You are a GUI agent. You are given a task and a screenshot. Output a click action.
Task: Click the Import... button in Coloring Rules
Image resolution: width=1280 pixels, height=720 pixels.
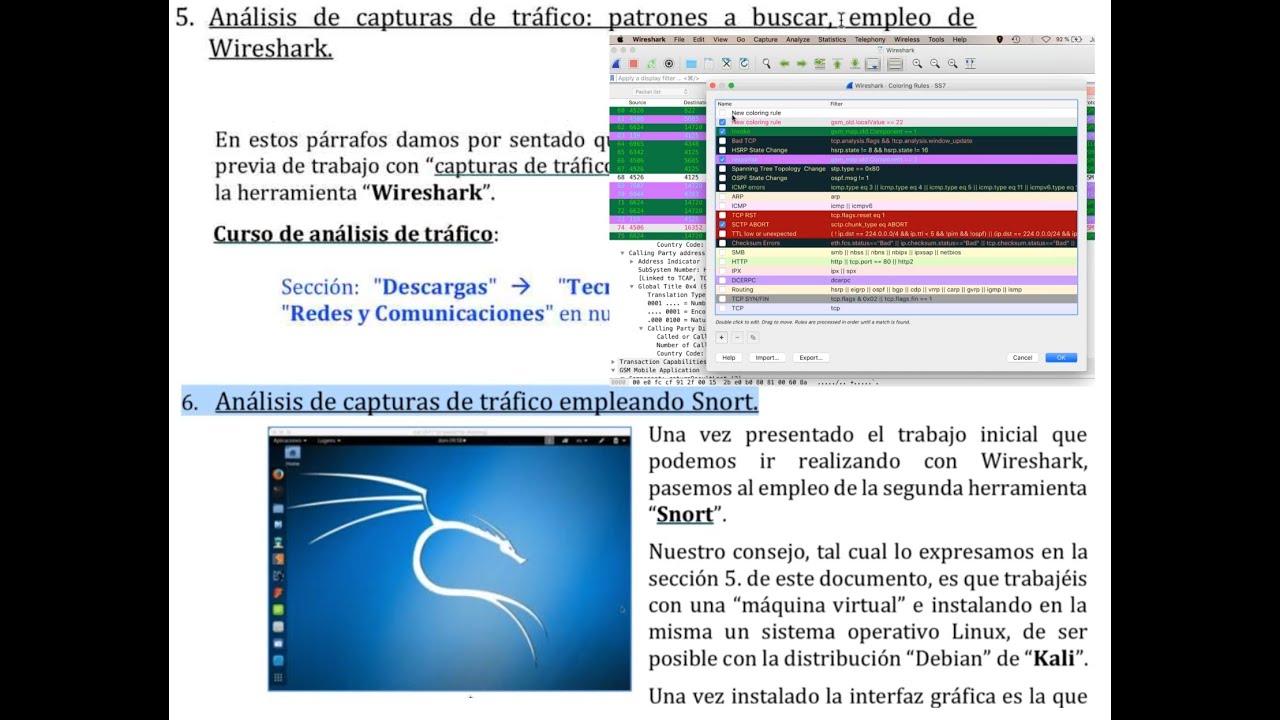[x=767, y=357]
